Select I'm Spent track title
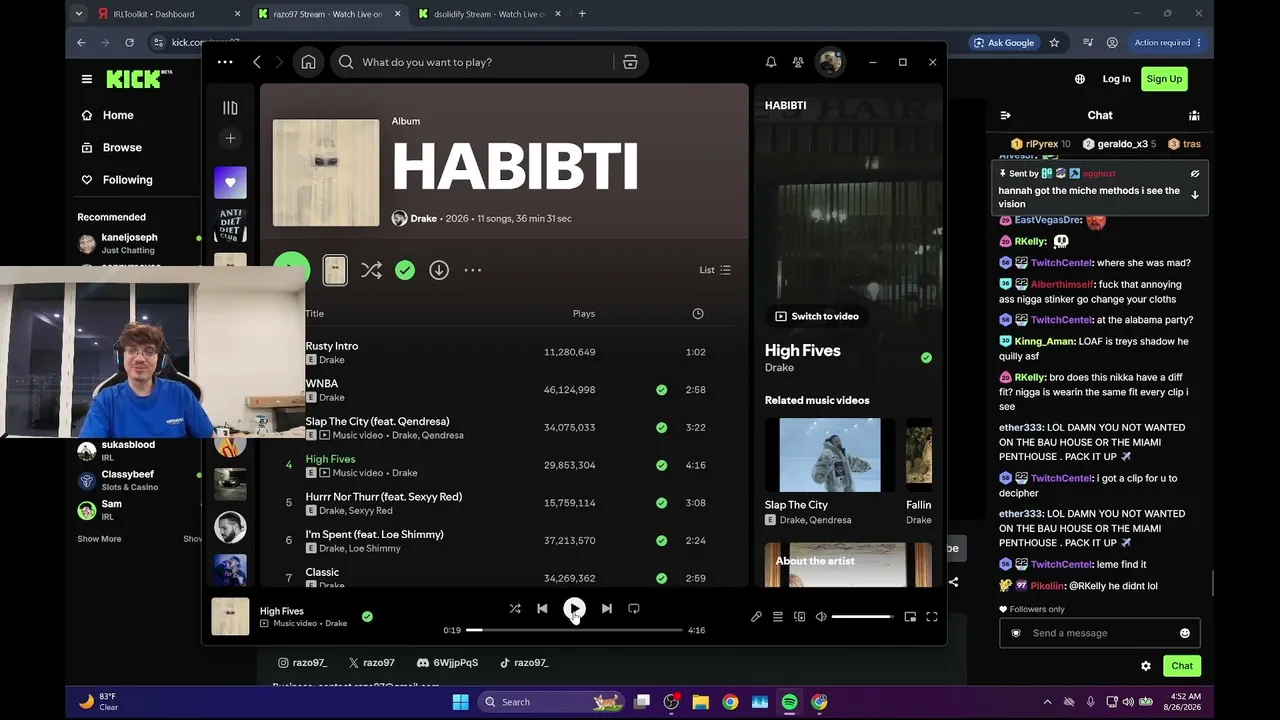This screenshot has height=720, width=1280. [374, 534]
